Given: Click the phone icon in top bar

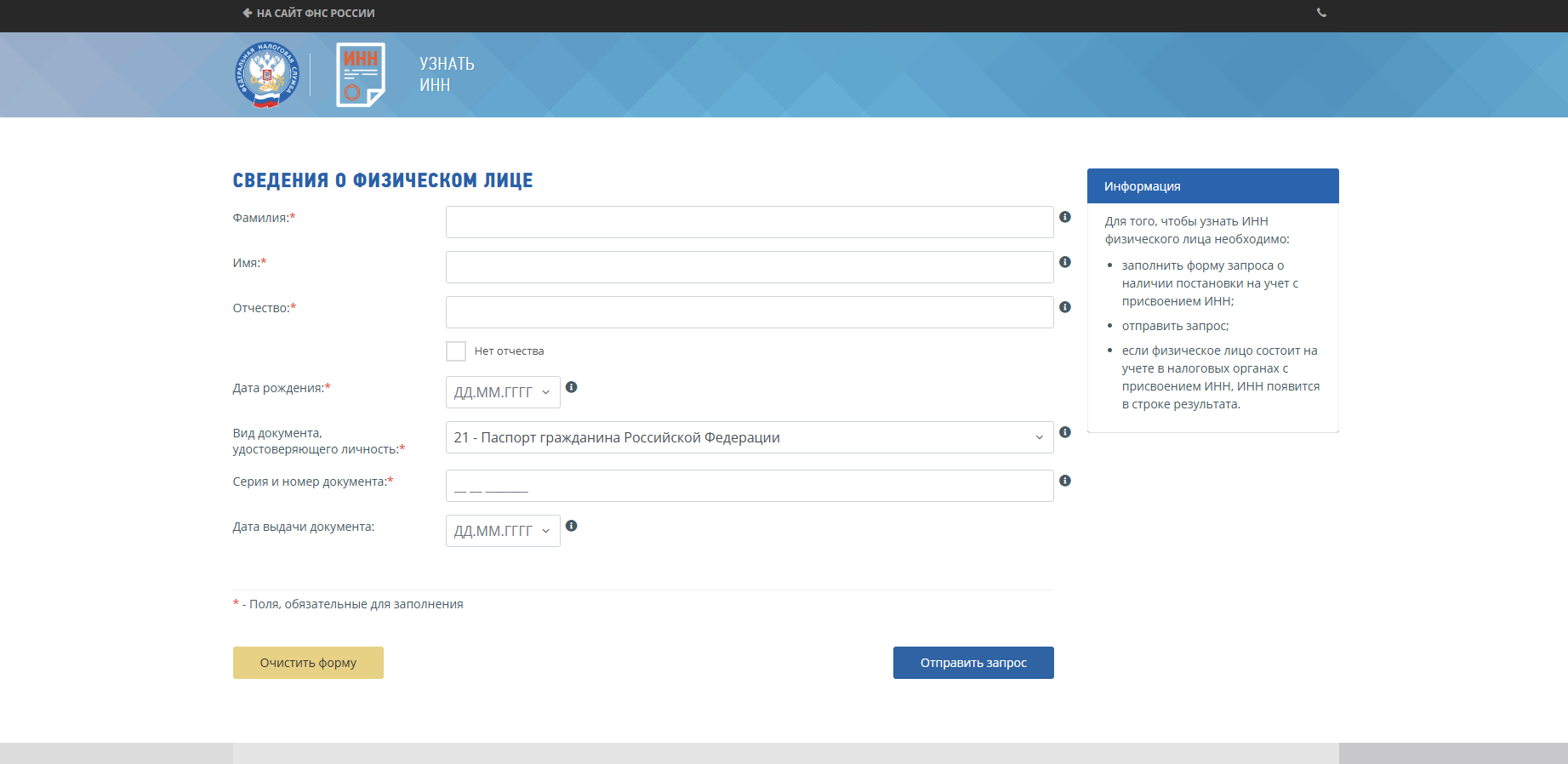Looking at the screenshot, I should 1321,13.
